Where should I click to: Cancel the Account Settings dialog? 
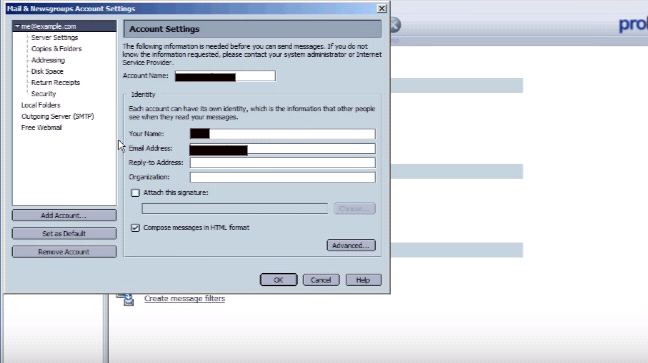coord(321,280)
